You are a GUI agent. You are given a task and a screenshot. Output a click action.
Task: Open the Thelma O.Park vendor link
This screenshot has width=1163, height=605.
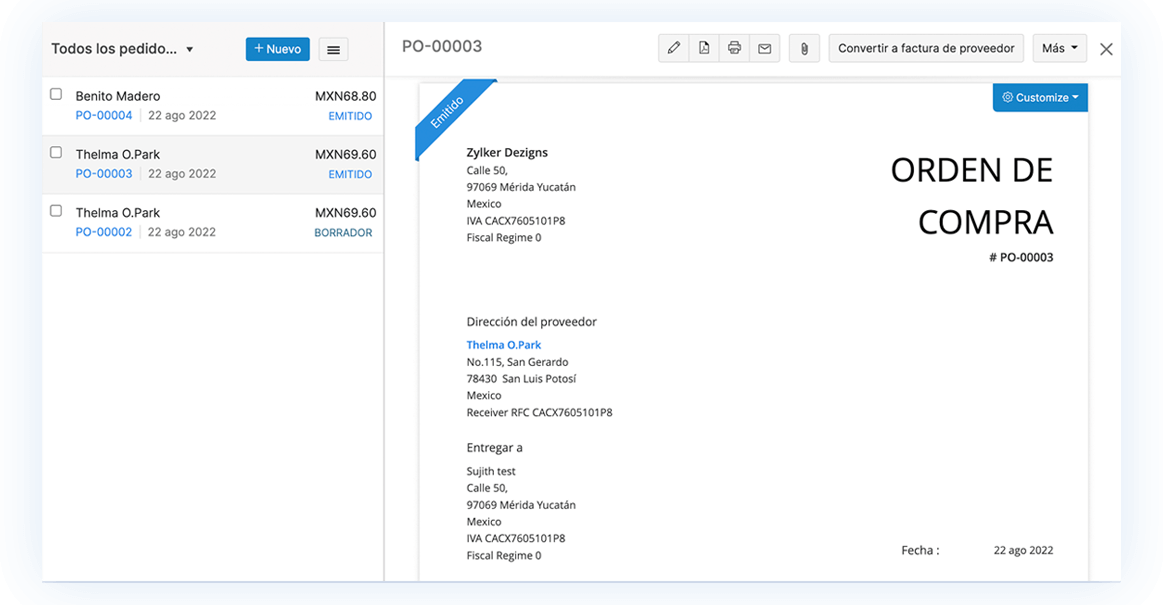tap(504, 344)
